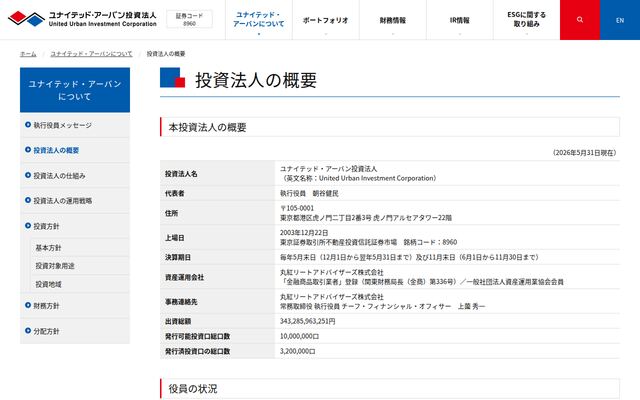640x400 pixels.
Task: Click the 決算期日 row label
Action: 178,257
